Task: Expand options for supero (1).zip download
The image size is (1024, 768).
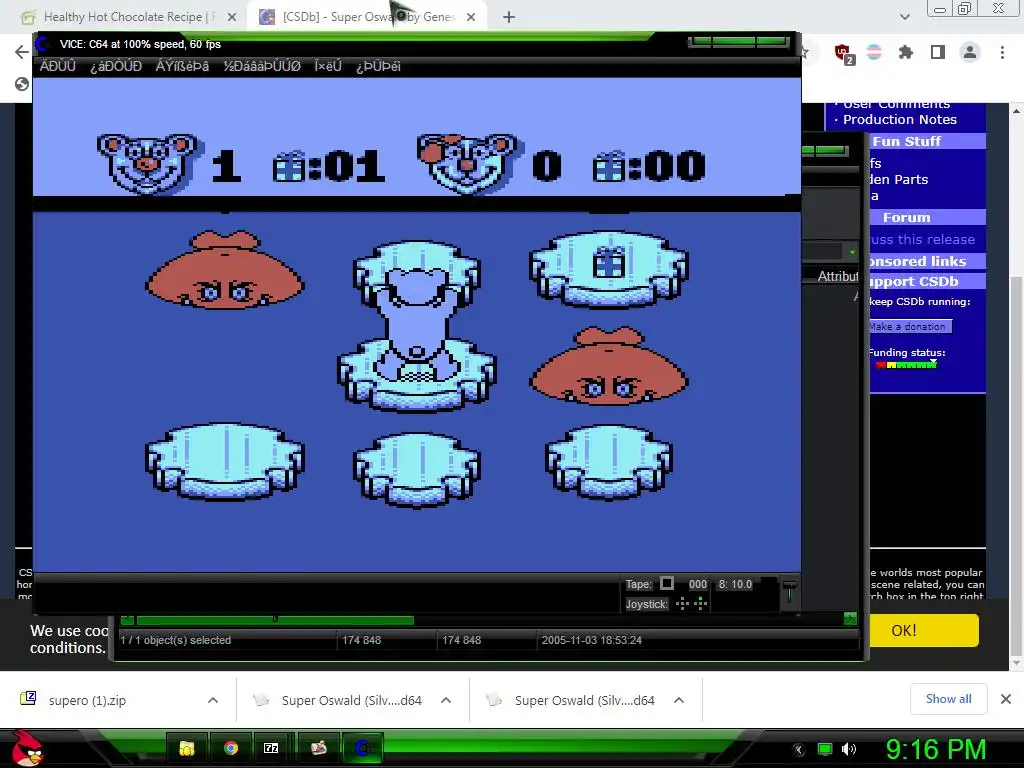Action: (x=213, y=700)
